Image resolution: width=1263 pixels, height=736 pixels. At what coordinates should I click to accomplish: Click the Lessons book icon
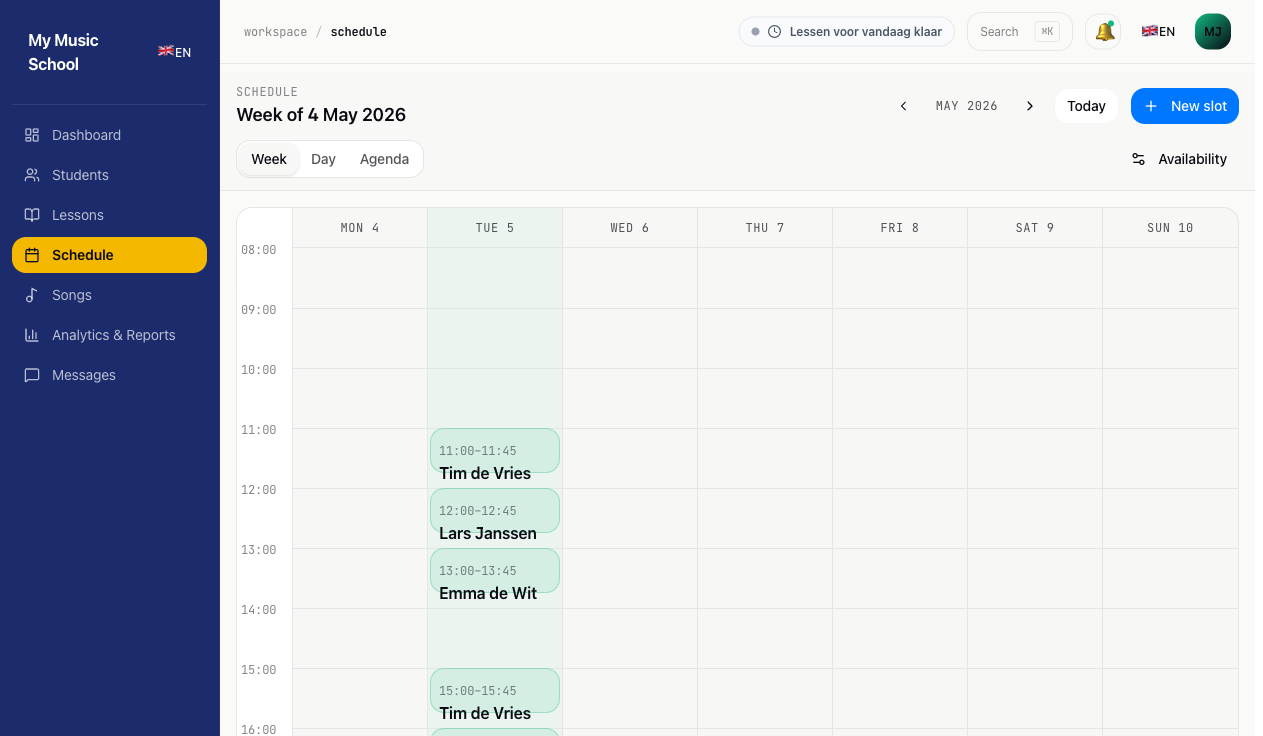[x=32, y=215]
